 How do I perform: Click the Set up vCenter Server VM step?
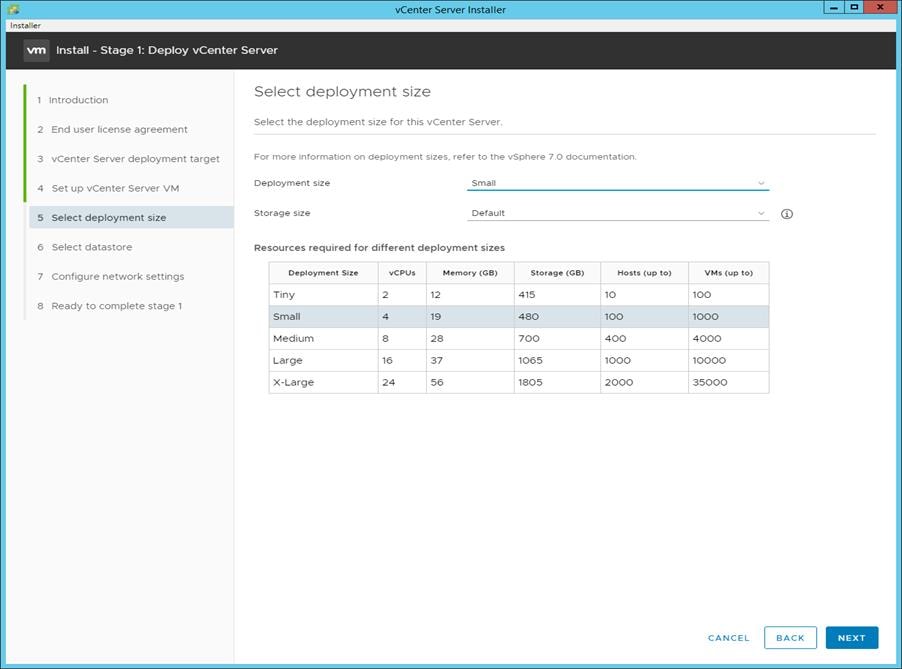(110, 187)
